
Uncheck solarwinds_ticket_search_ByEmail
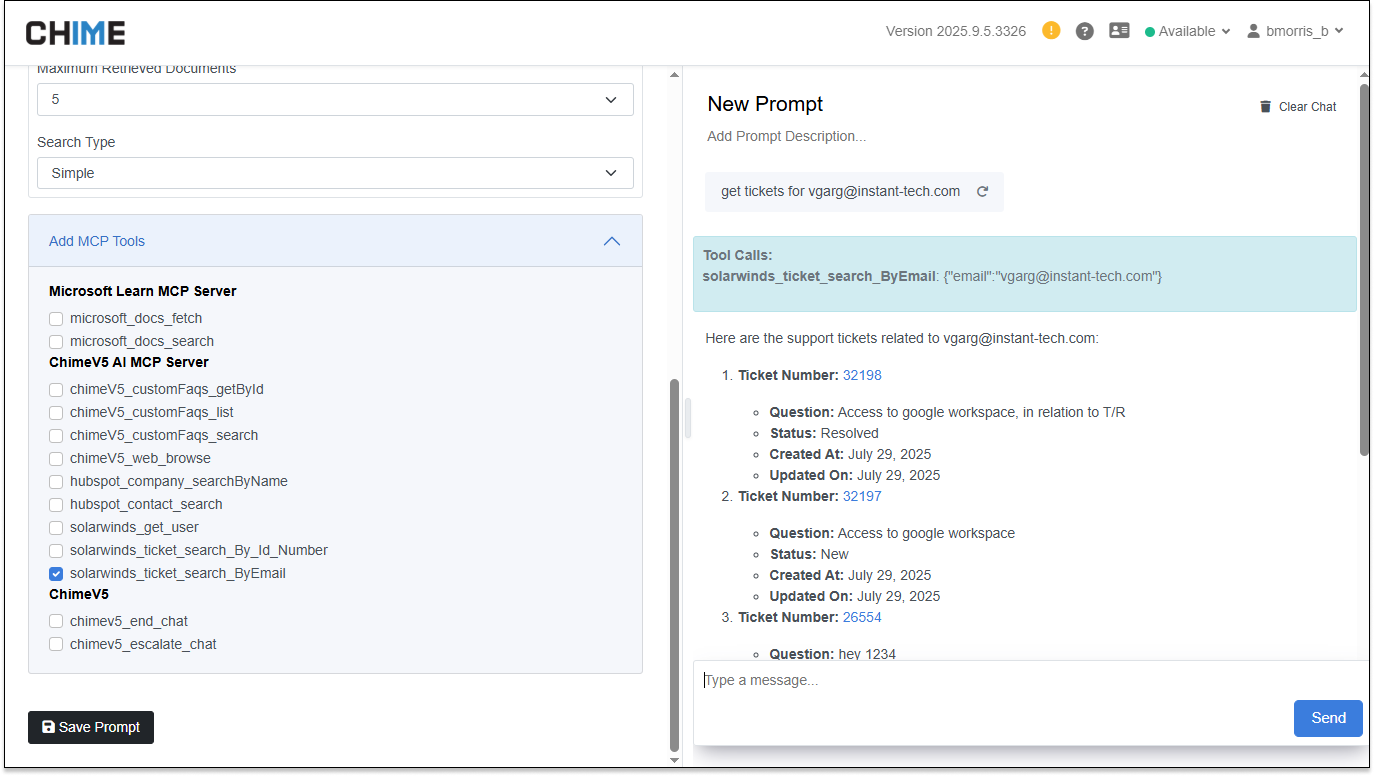coord(56,573)
